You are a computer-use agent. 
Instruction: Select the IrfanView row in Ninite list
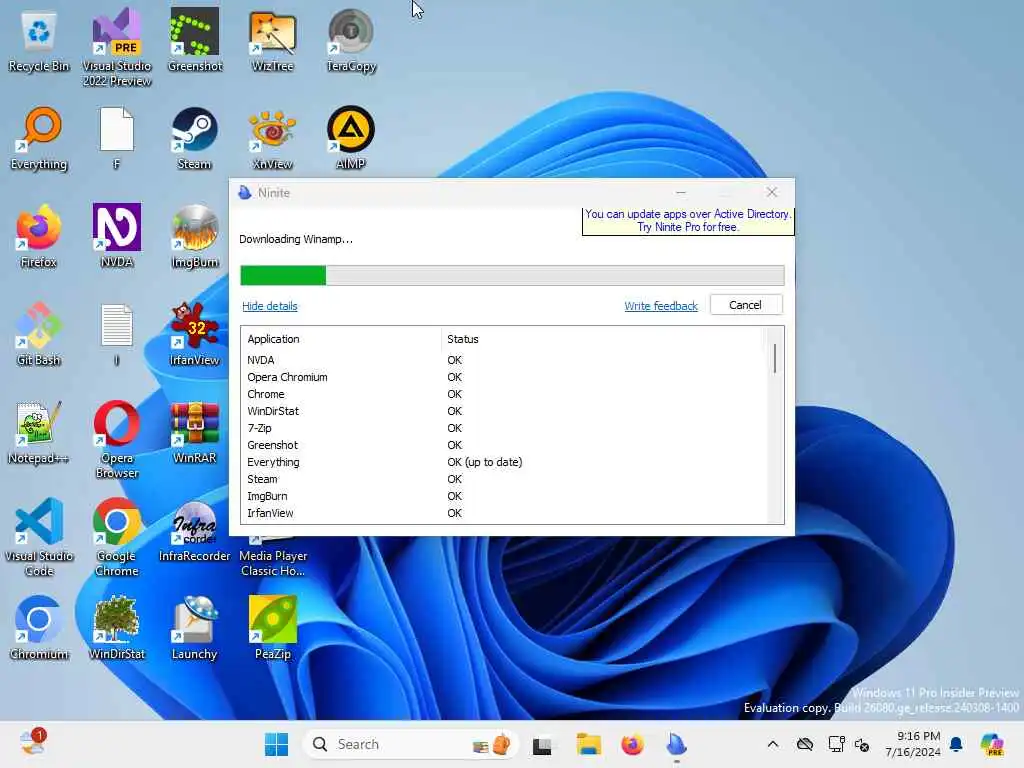pyautogui.click(x=504, y=513)
